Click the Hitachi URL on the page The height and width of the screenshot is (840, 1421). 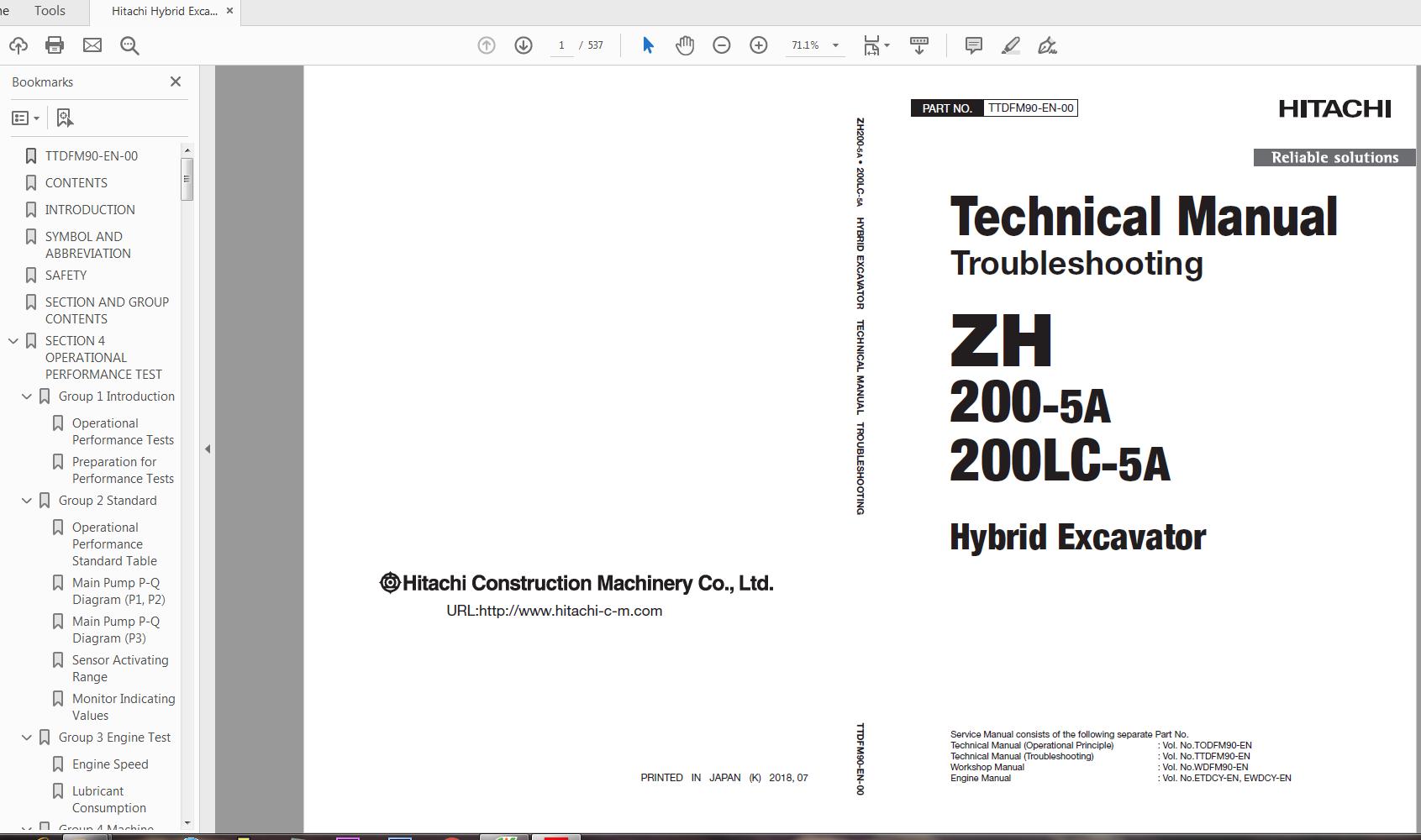[x=555, y=611]
